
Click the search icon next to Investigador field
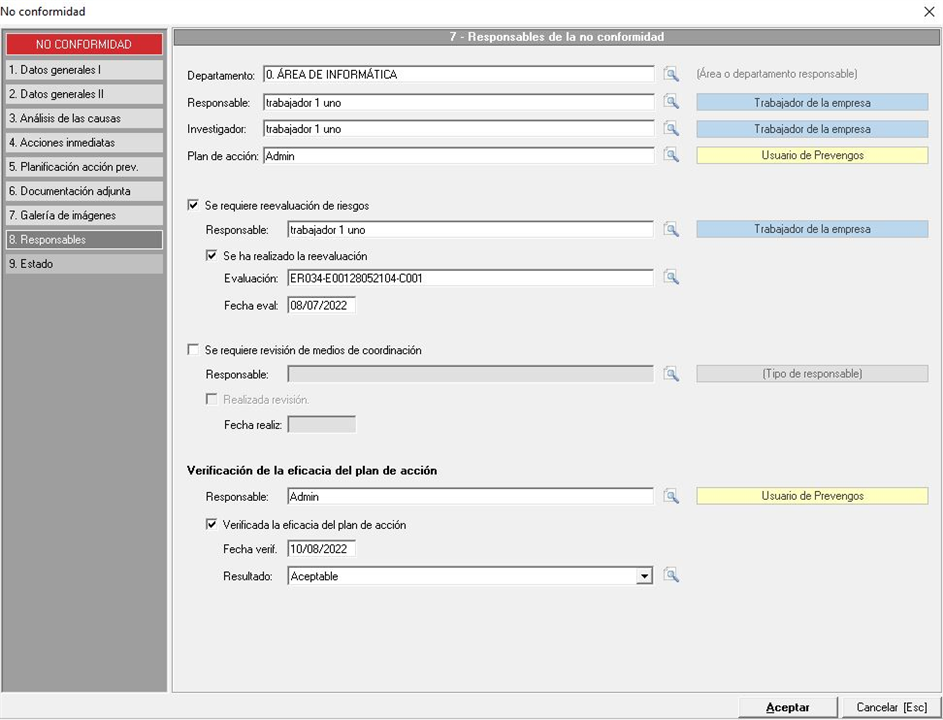pos(671,129)
